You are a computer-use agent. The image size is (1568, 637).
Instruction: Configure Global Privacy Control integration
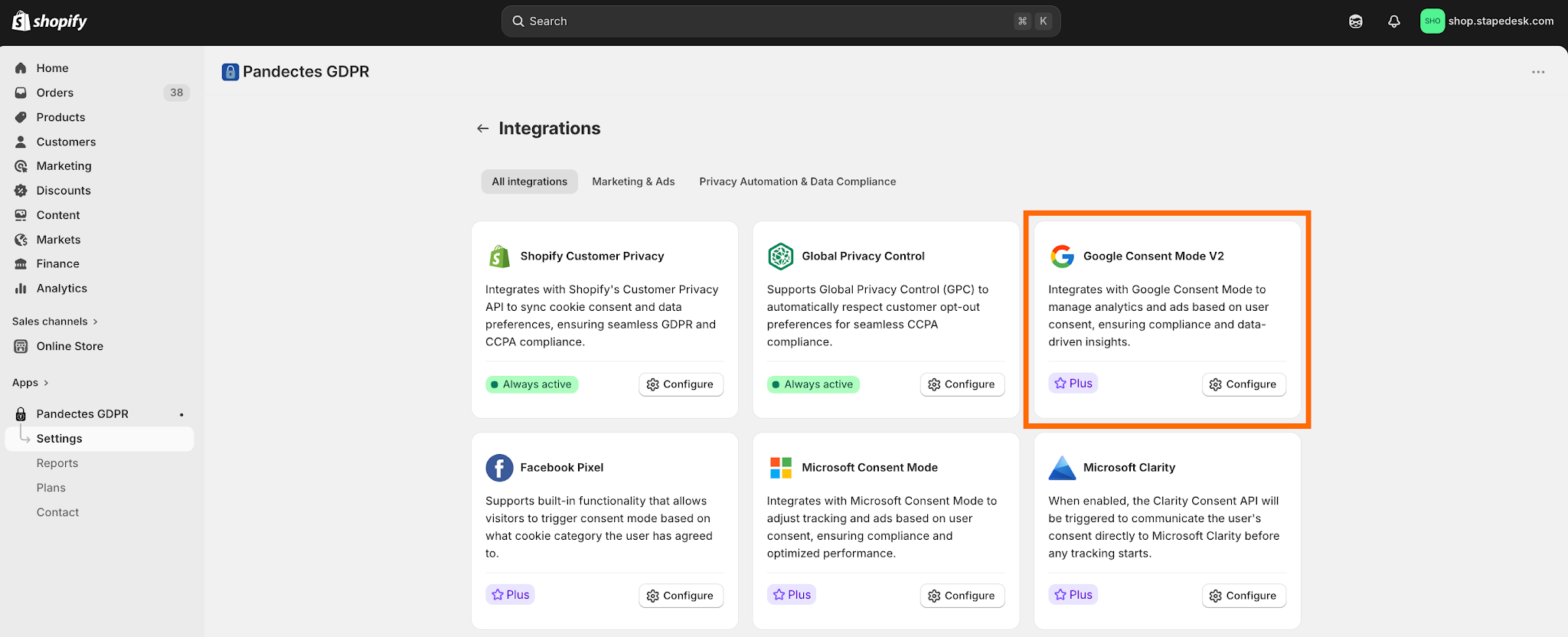tap(962, 384)
